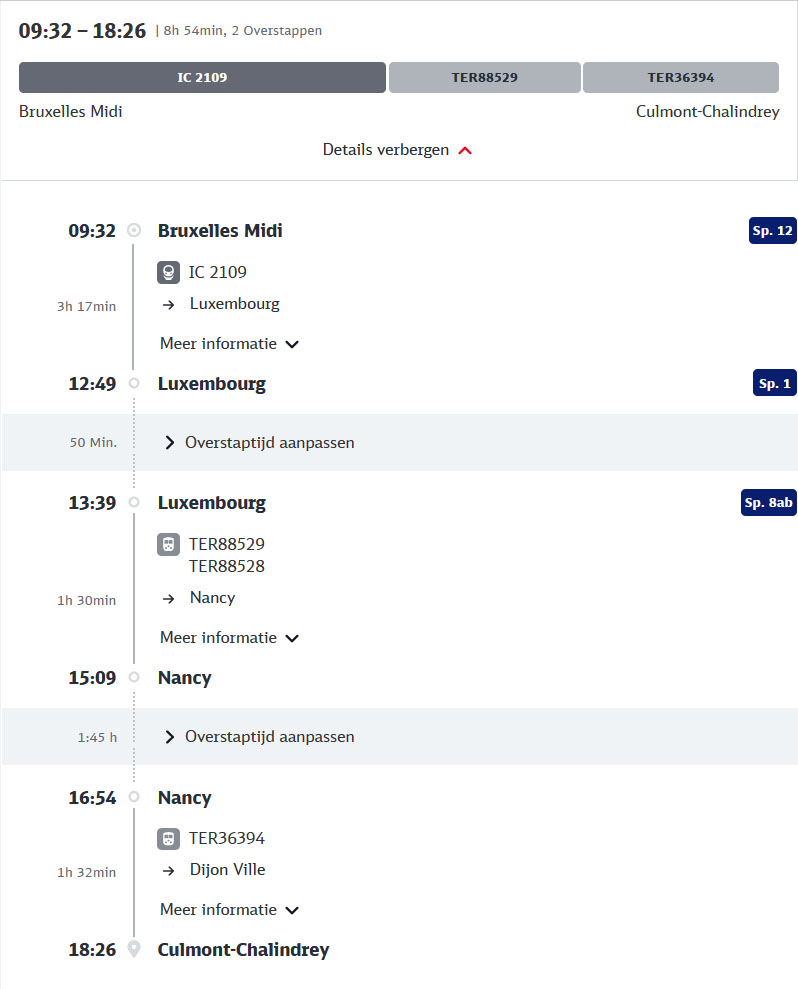This screenshot has height=989, width=798.
Task: Click the Sp. 1 platform badge at Luxembourg
Action: (x=775, y=383)
